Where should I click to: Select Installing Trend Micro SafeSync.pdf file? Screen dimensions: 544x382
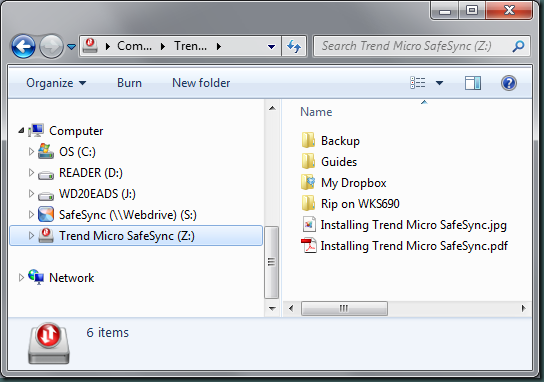[x=414, y=246]
